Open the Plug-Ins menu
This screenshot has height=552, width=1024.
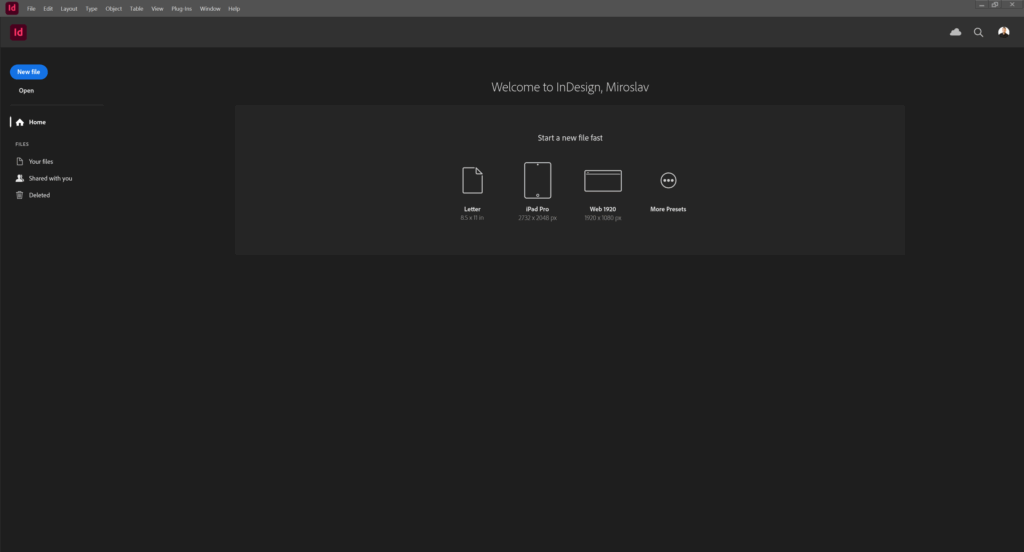pos(181,8)
